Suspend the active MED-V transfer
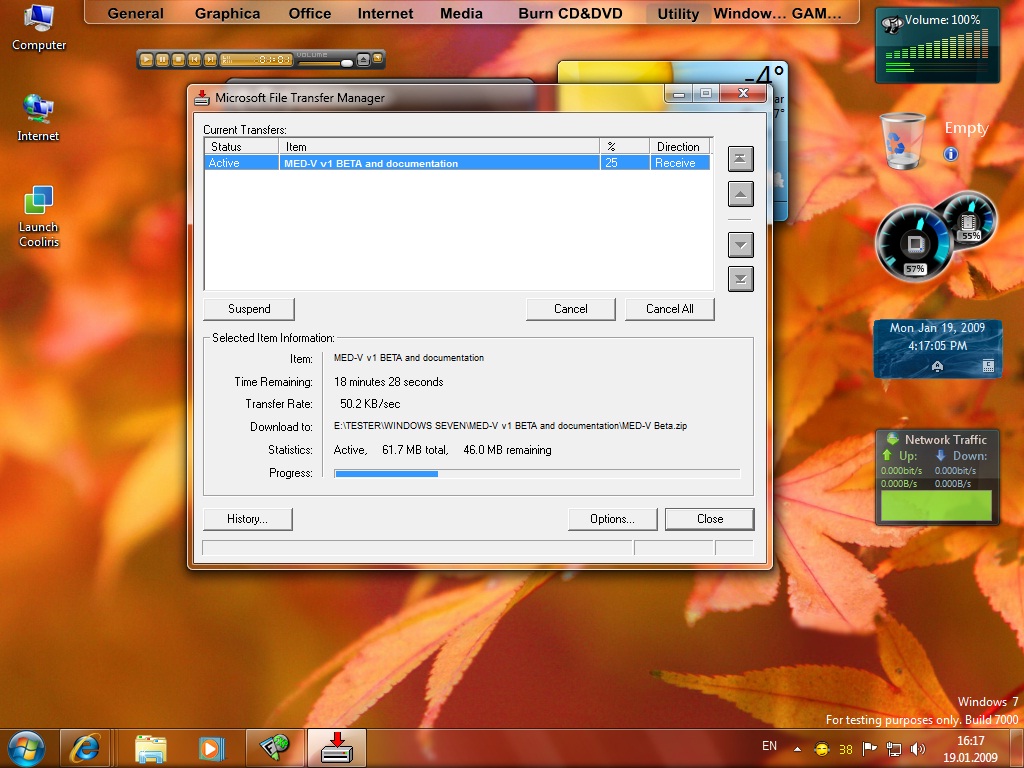The height and width of the screenshot is (768, 1024). pos(249,309)
